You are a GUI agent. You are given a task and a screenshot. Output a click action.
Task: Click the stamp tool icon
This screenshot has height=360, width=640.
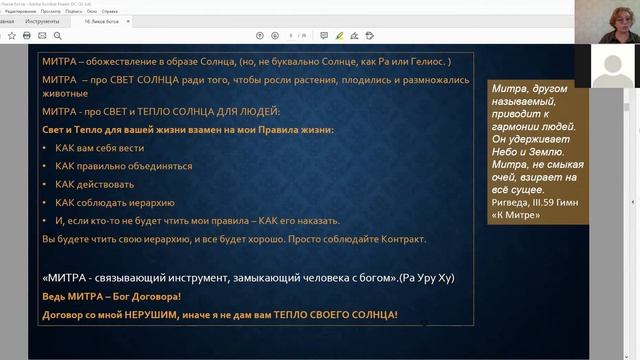click(x=370, y=36)
